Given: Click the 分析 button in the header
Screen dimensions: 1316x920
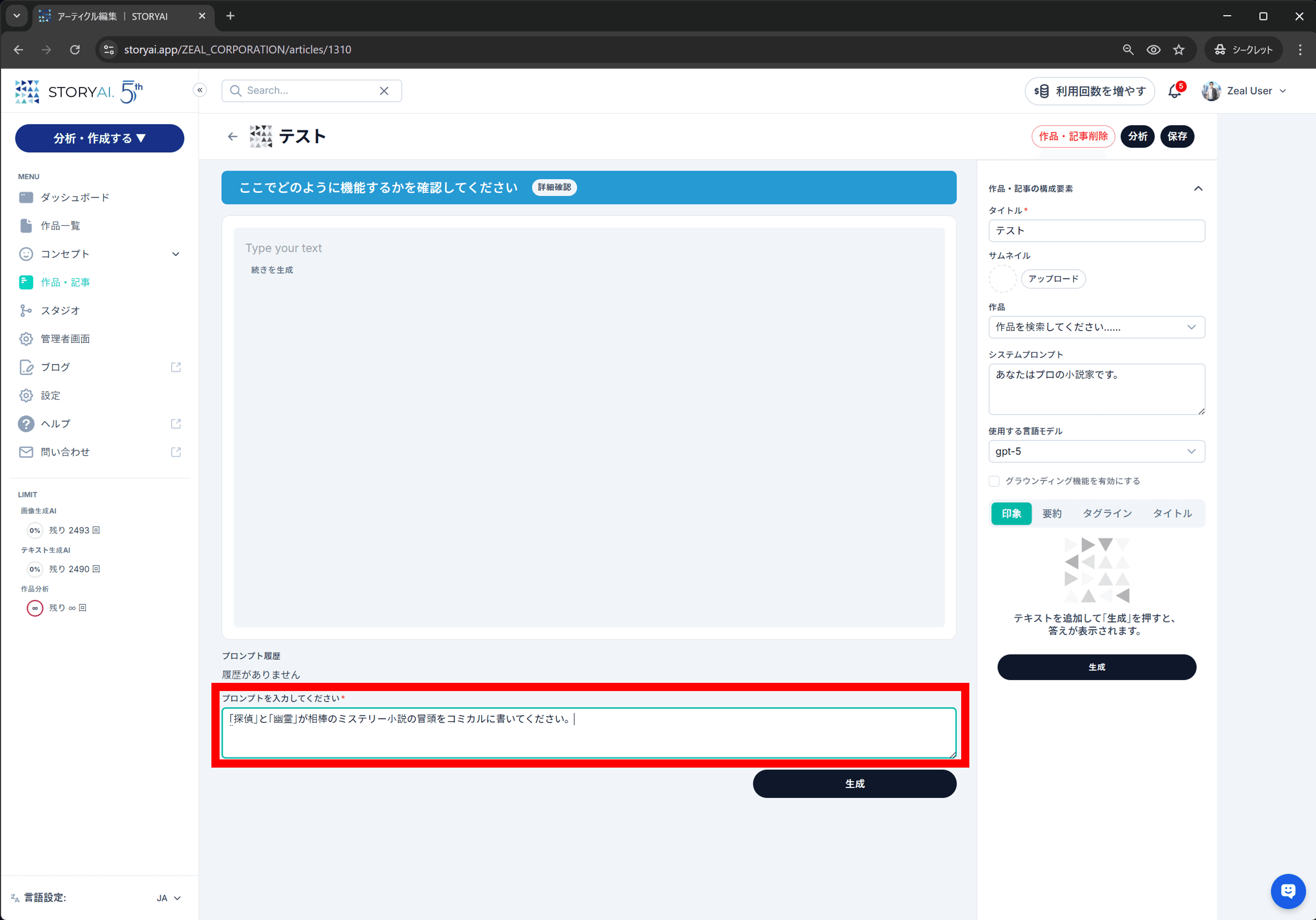Looking at the screenshot, I should click(1137, 136).
